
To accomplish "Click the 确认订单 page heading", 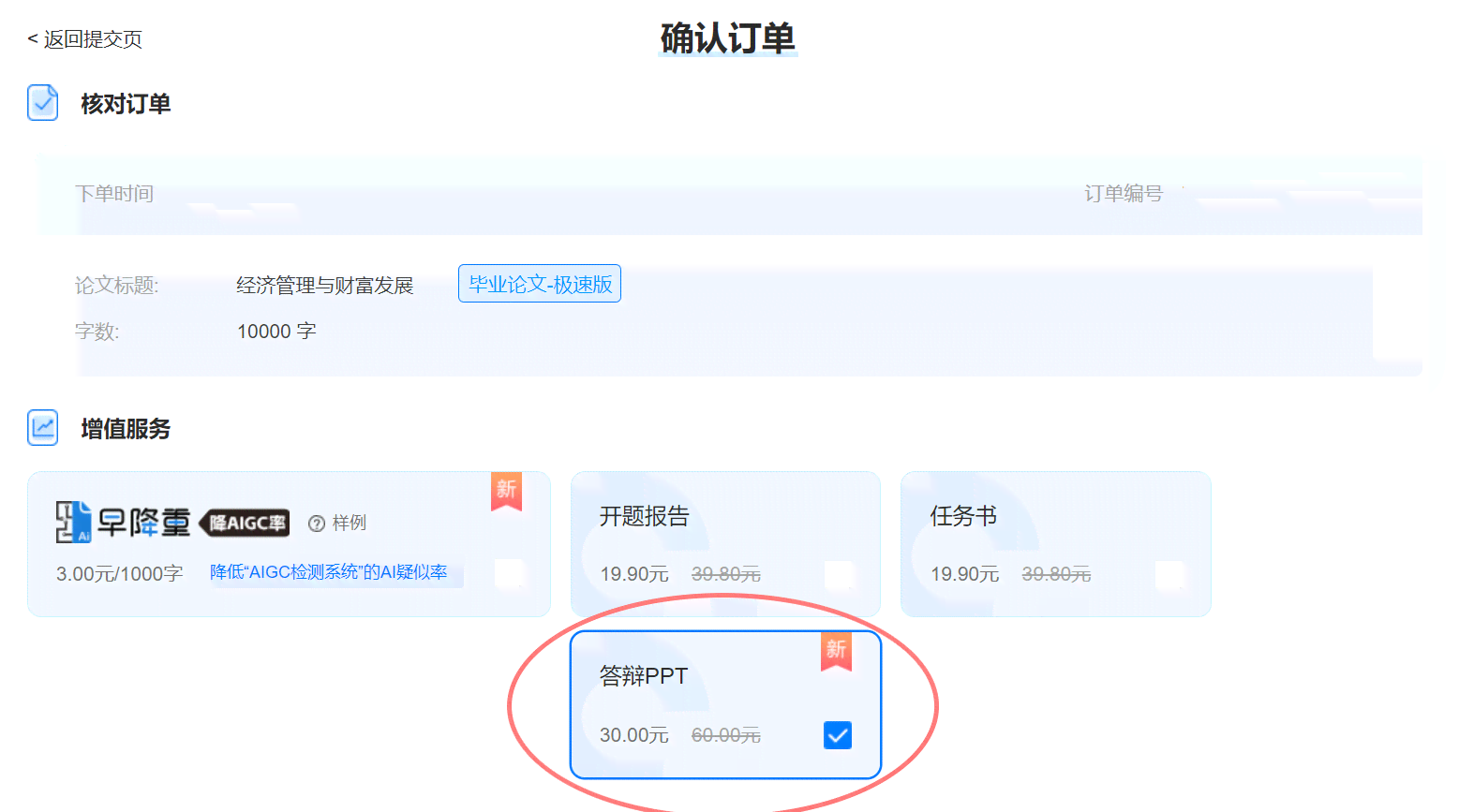I will click(x=727, y=38).
